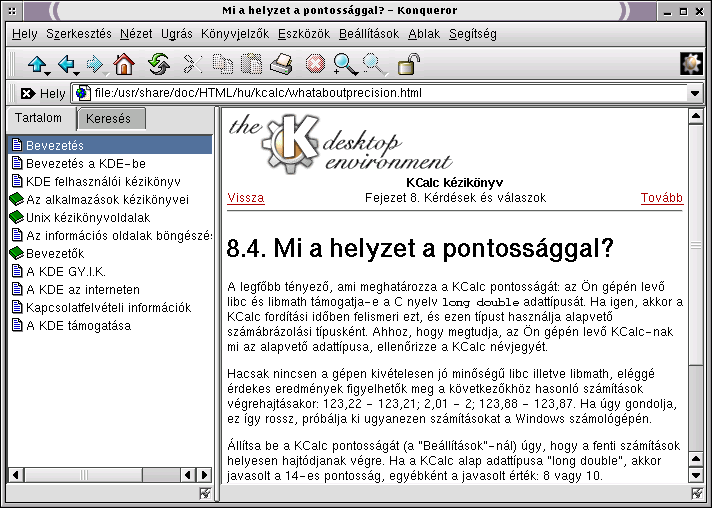Viewport: 712px width, 508px height.
Task: Open the Segítség menu
Action: pyautogui.click(x=473, y=34)
